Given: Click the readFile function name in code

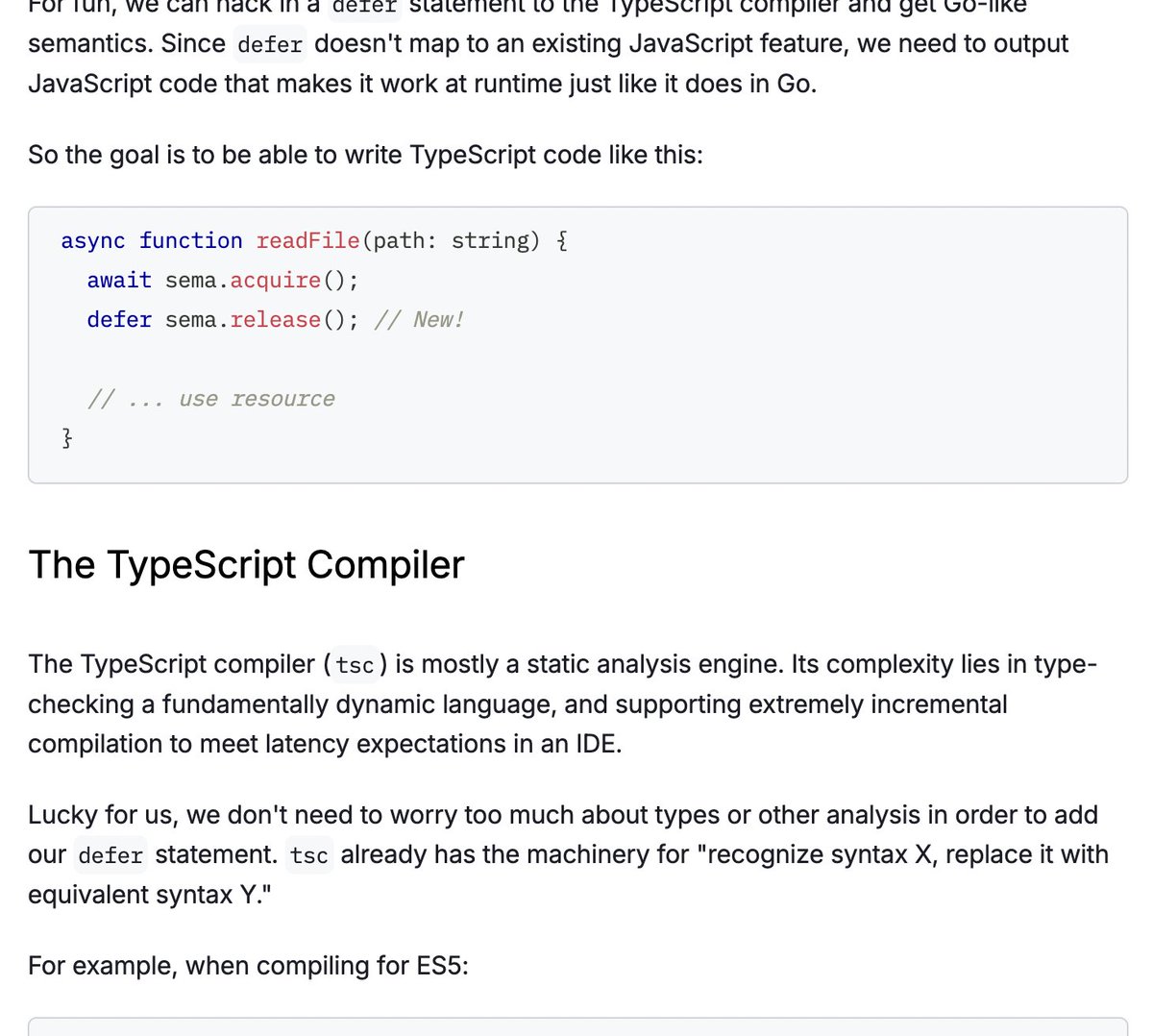Looking at the screenshot, I should point(307,240).
